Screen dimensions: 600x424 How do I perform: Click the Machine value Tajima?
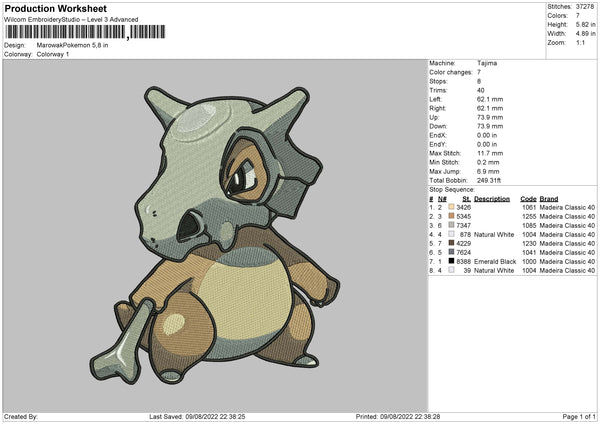tap(487, 63)
